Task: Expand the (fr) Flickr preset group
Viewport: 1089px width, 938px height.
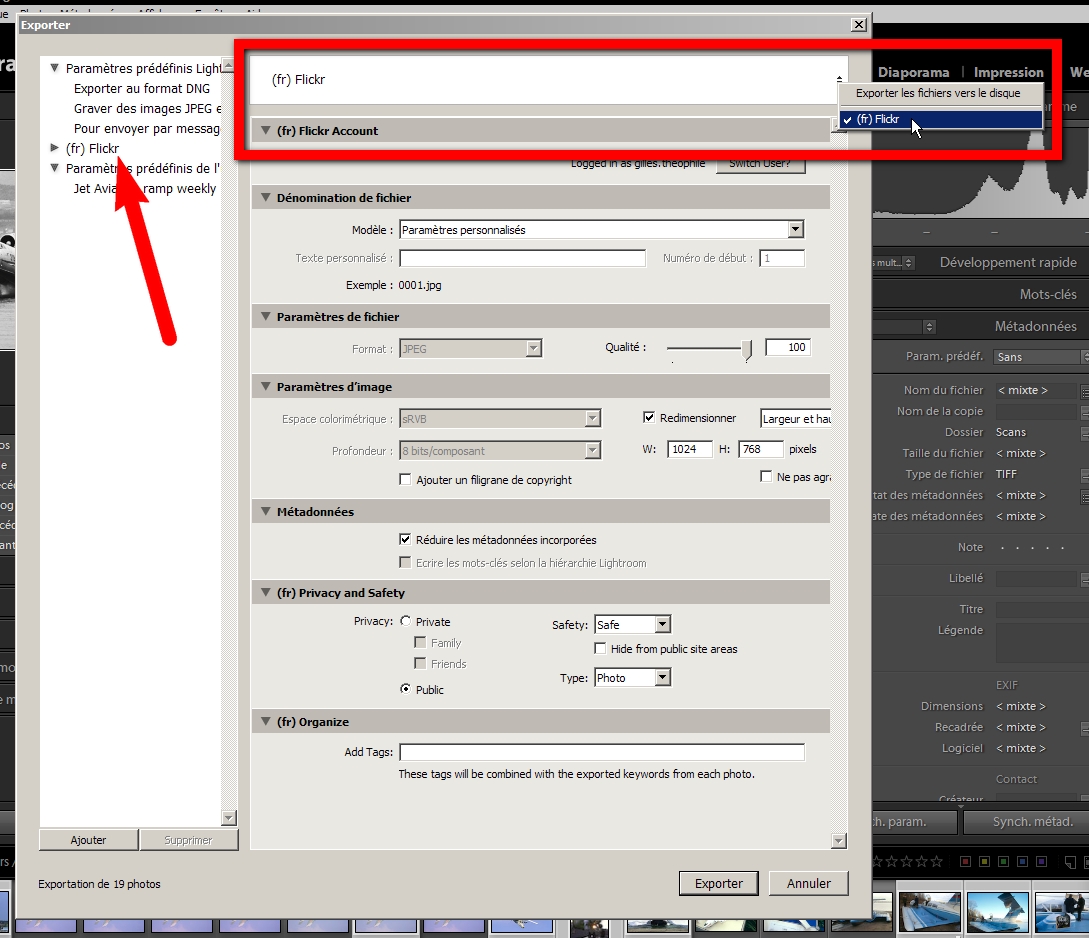Action: [54, 148]
